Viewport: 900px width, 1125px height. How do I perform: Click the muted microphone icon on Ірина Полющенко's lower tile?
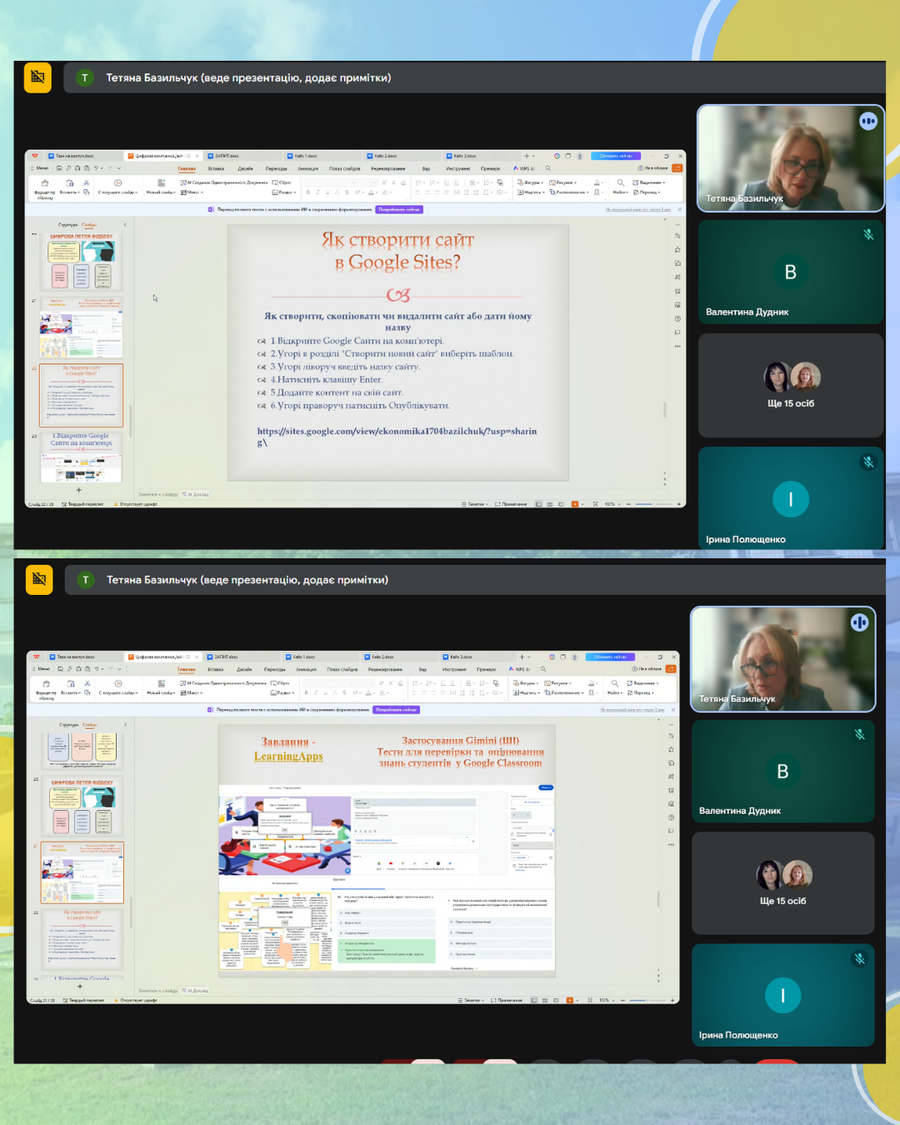tap(859, 959)
